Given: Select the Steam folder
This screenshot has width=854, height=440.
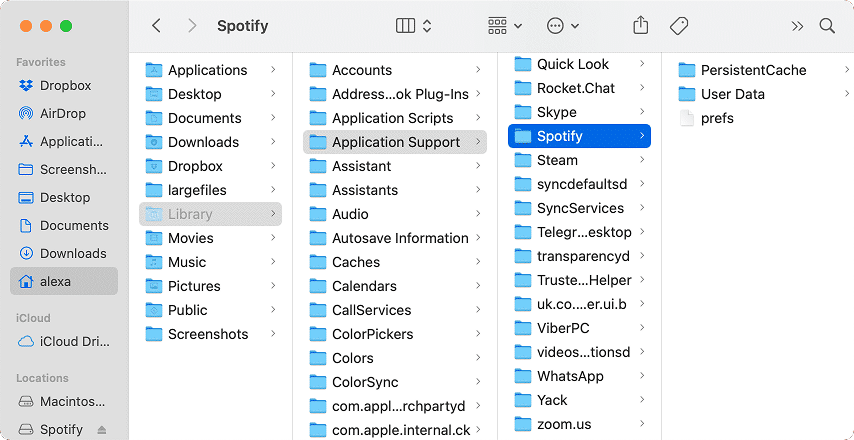Looking at the screenshot, I should pos(579,160).
